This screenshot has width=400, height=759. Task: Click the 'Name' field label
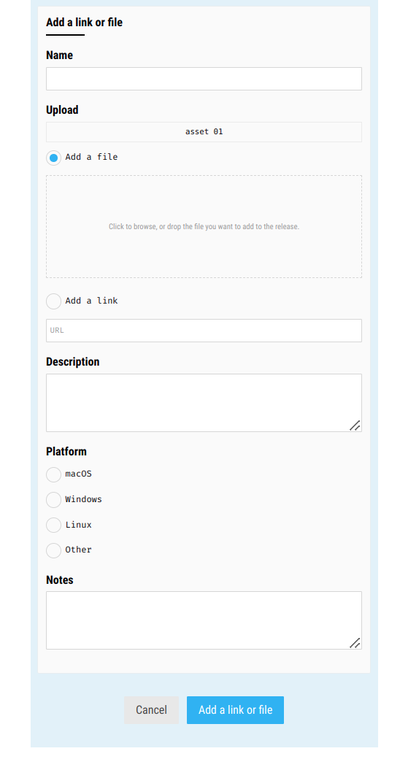[59, 55]
